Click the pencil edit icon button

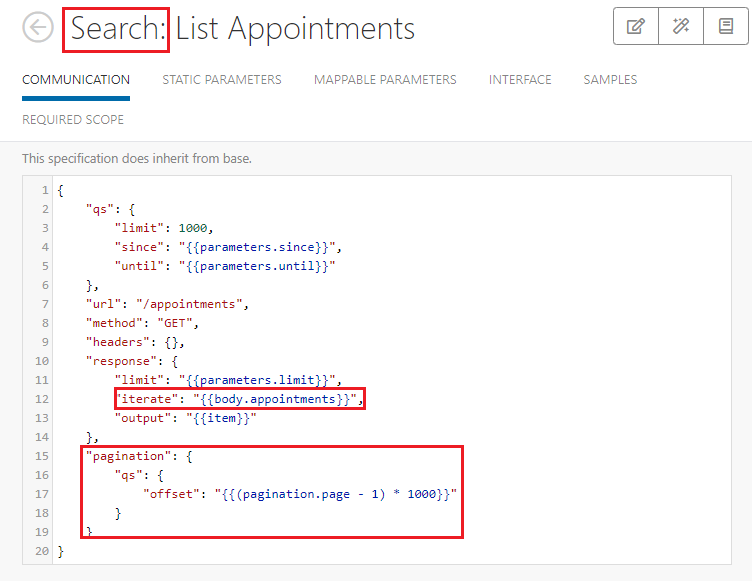click(x=636, y=27)
